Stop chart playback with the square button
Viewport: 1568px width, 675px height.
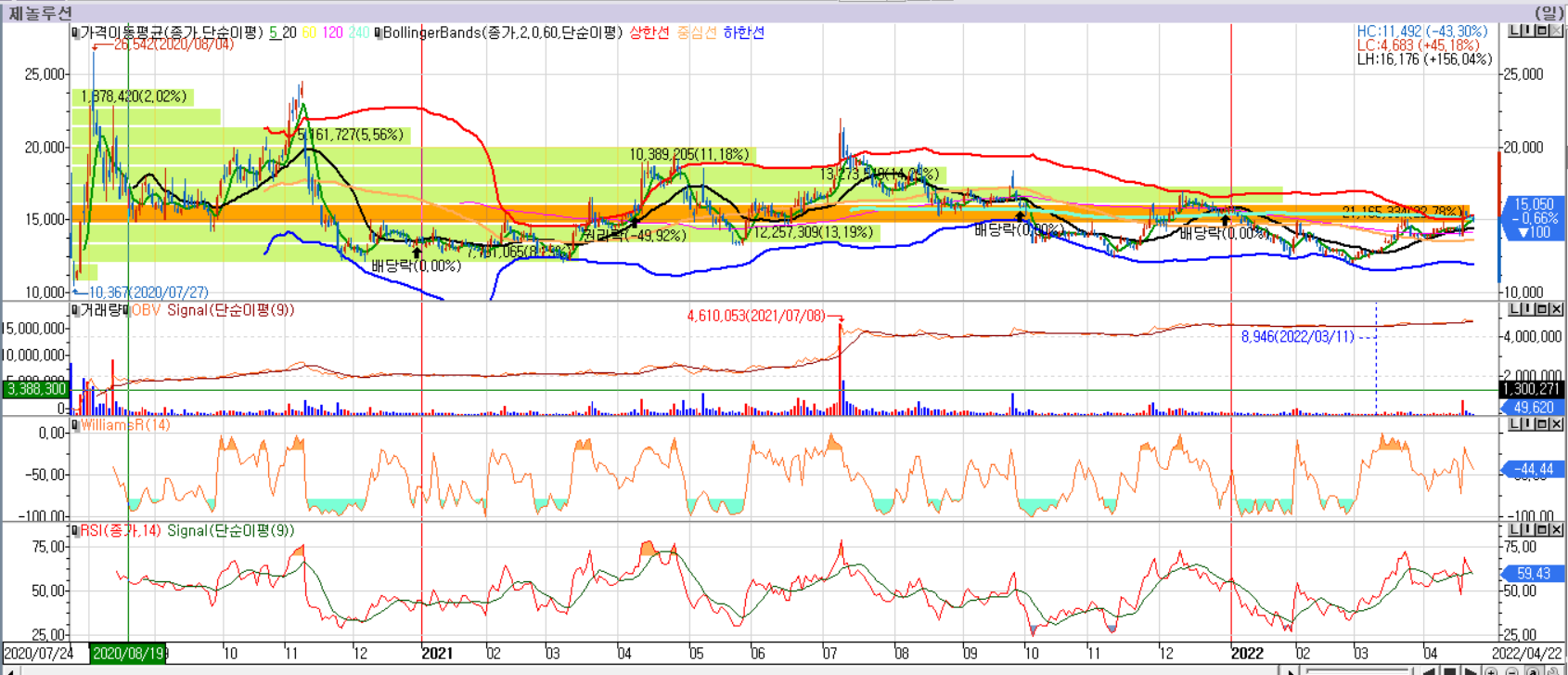(x=1449, y=670)
